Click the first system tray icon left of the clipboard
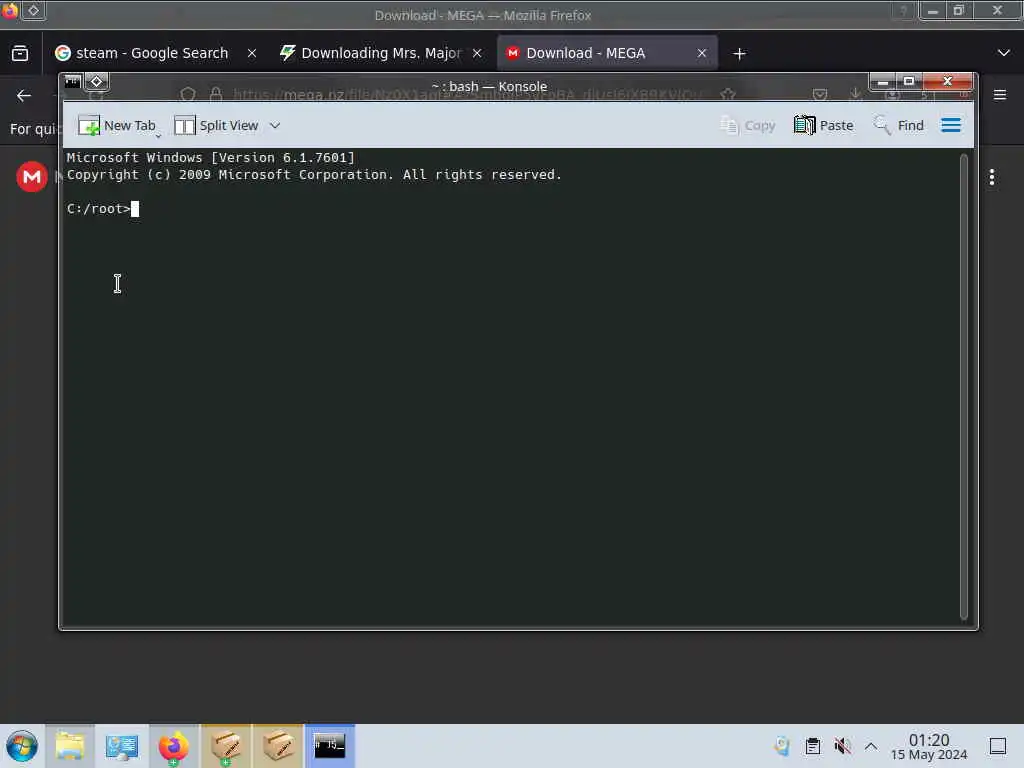 pyautogui.click(x=782, y=746)
